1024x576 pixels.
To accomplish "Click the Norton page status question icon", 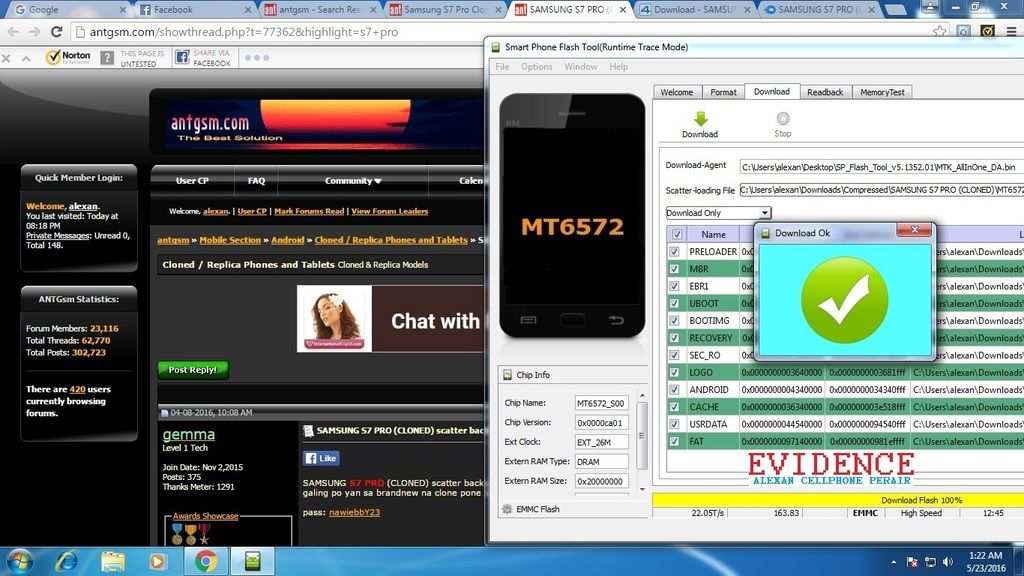I will 107,57.
